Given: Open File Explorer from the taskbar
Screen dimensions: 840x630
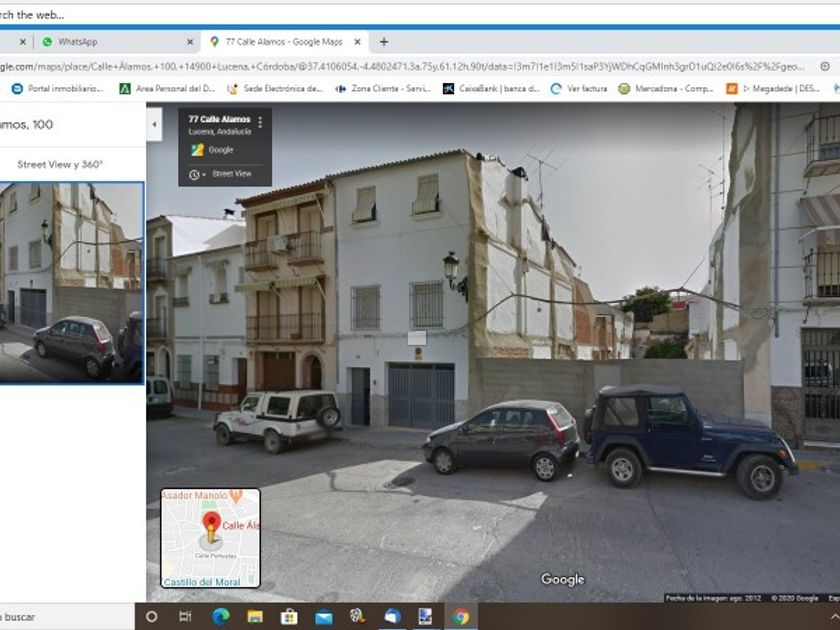Looking at the screenshot, I should coord(255,617).
